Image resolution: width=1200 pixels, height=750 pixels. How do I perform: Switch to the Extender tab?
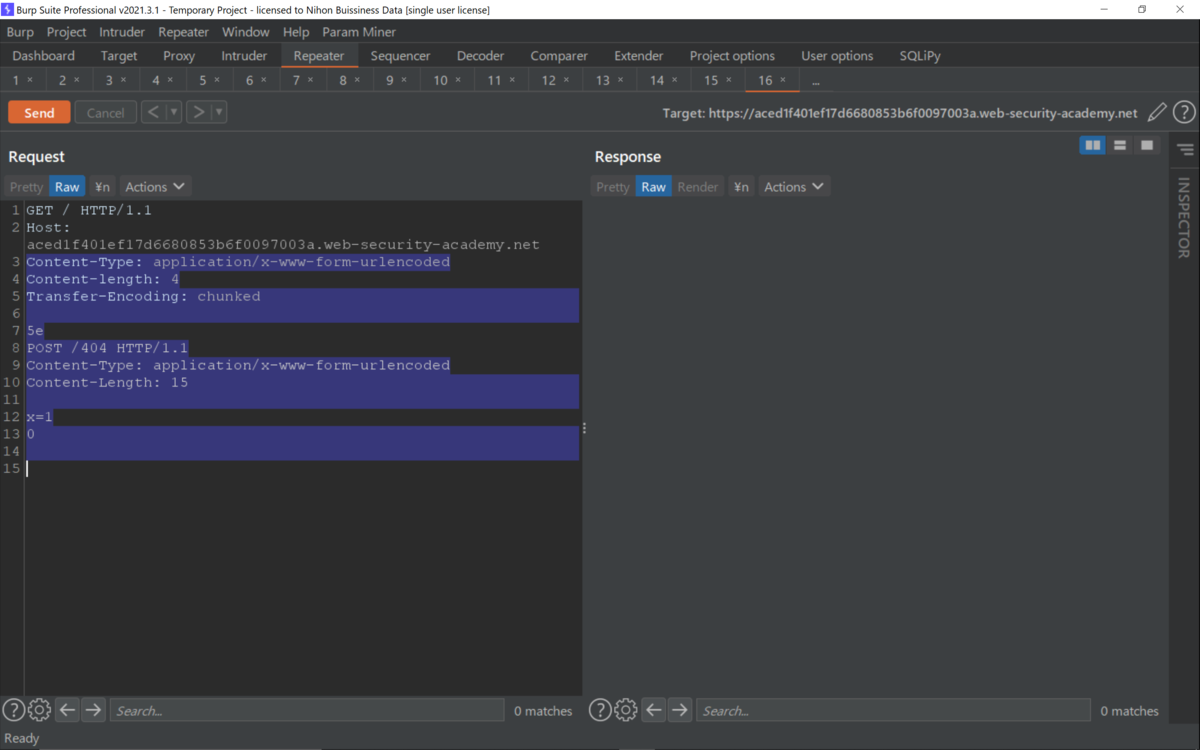click(639, 56)
